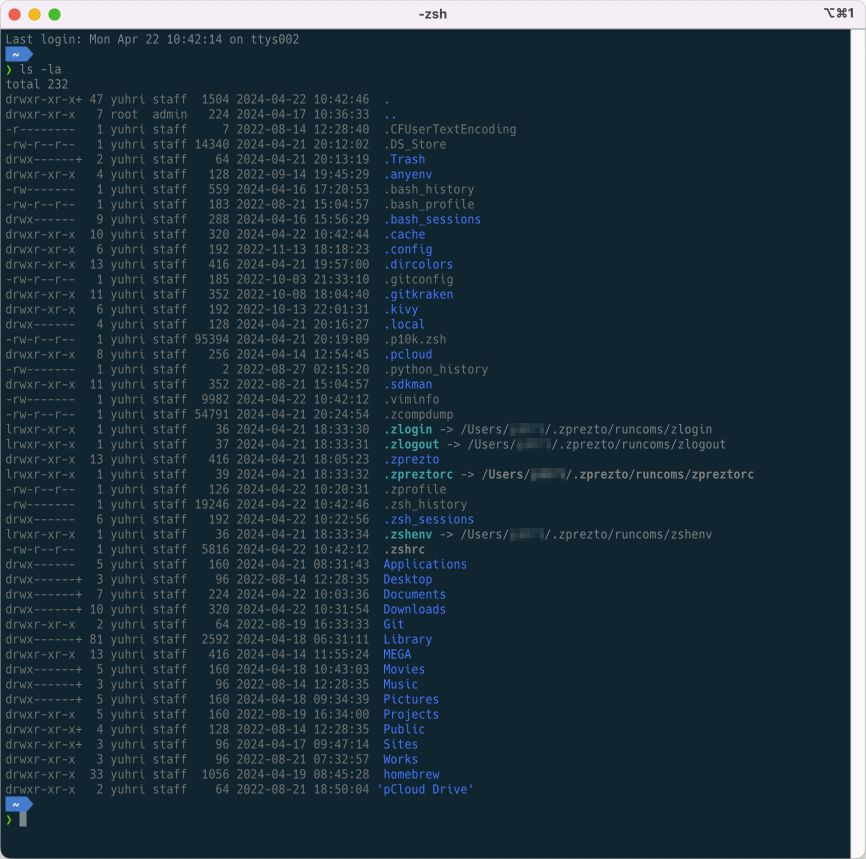Image resolution: width=866 pixels, height=859 pixels.
Task: Click the green zoom window button
Action: point(55,14)
